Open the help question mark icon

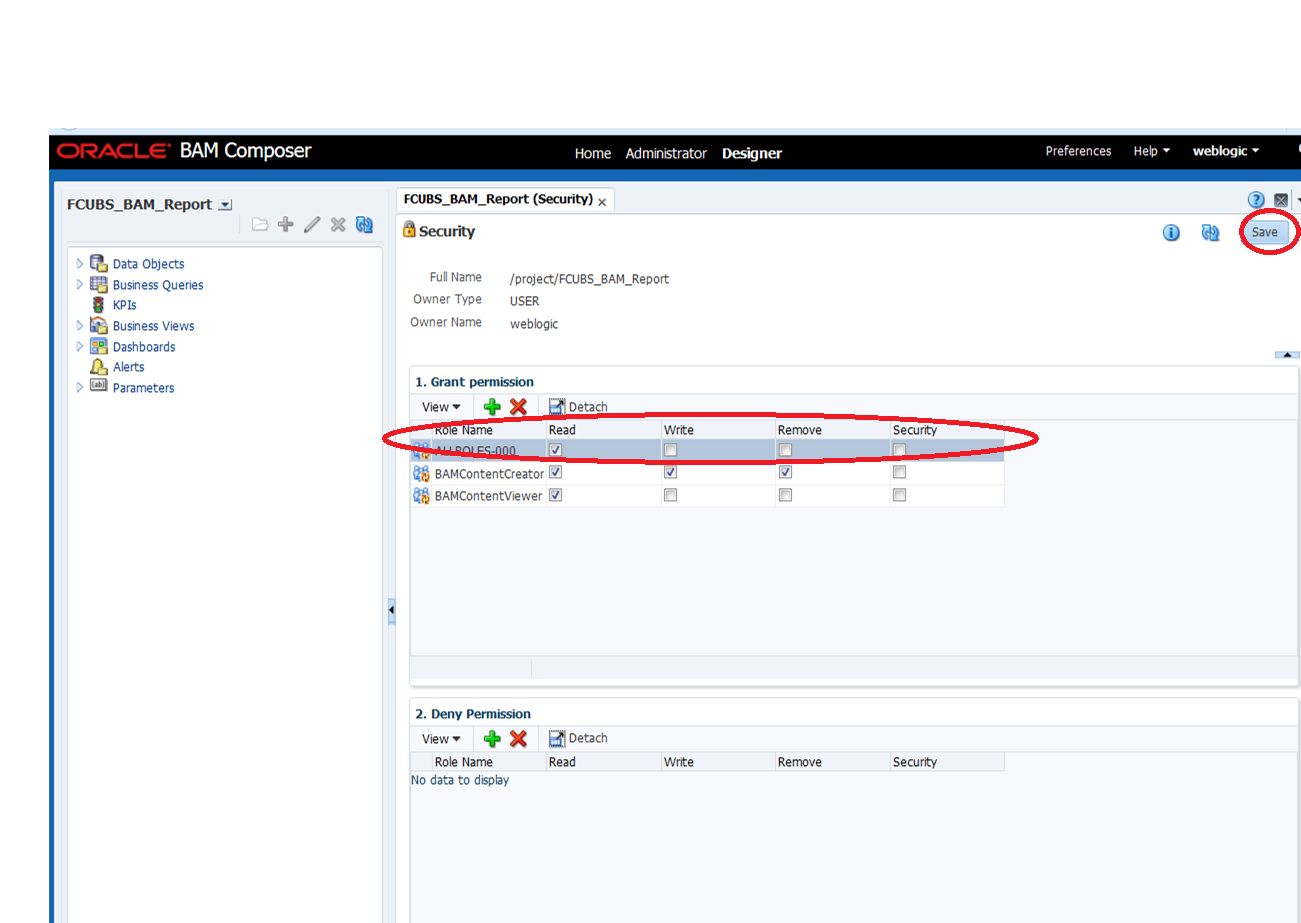point(1257,200)
